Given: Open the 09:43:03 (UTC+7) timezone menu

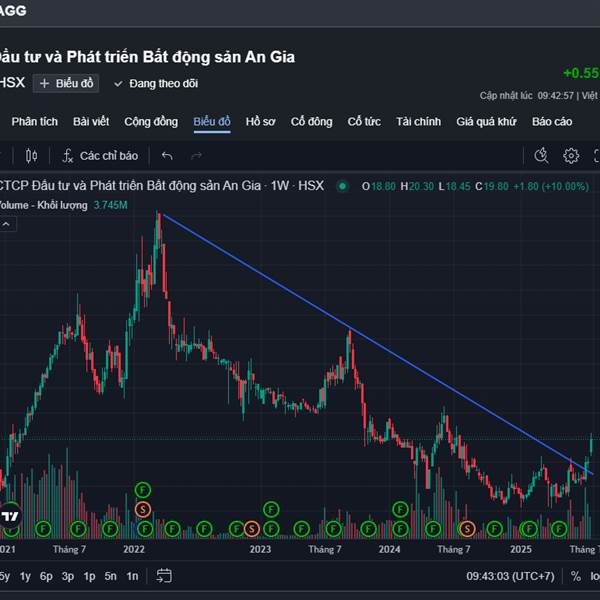Looking at the screenshot, I should click(510, 576).
